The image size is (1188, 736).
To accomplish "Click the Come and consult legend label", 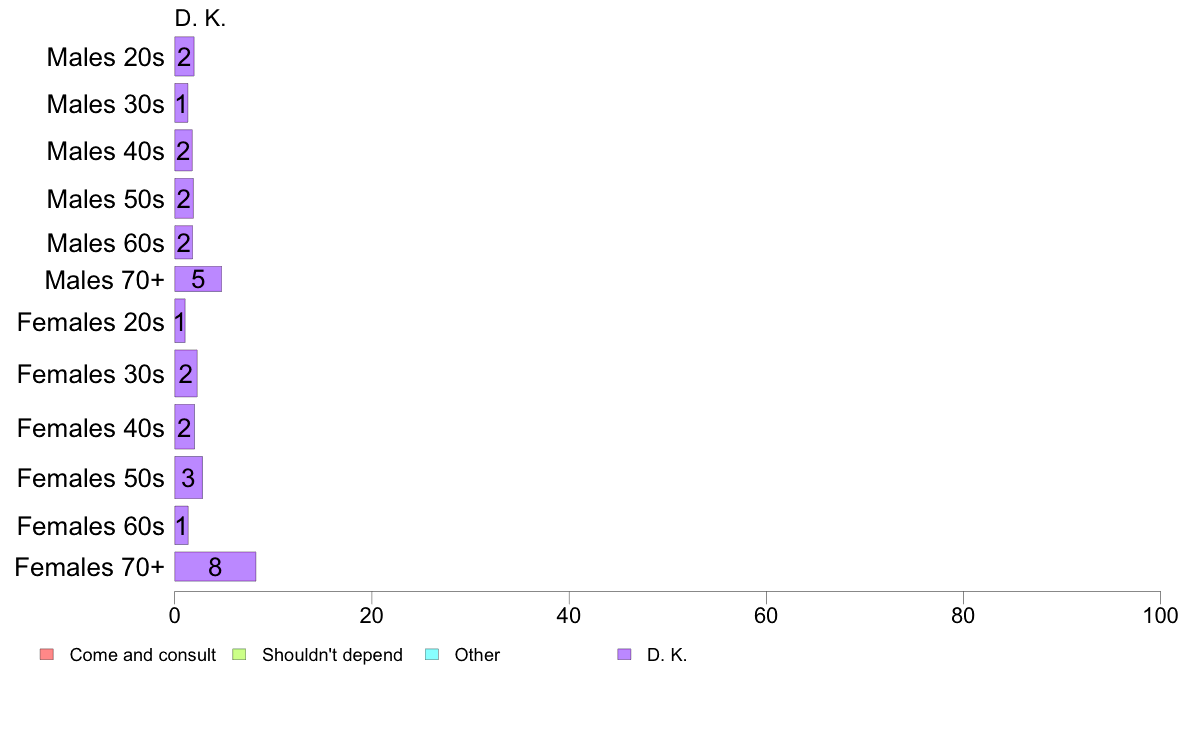I will tap(142, 655).
